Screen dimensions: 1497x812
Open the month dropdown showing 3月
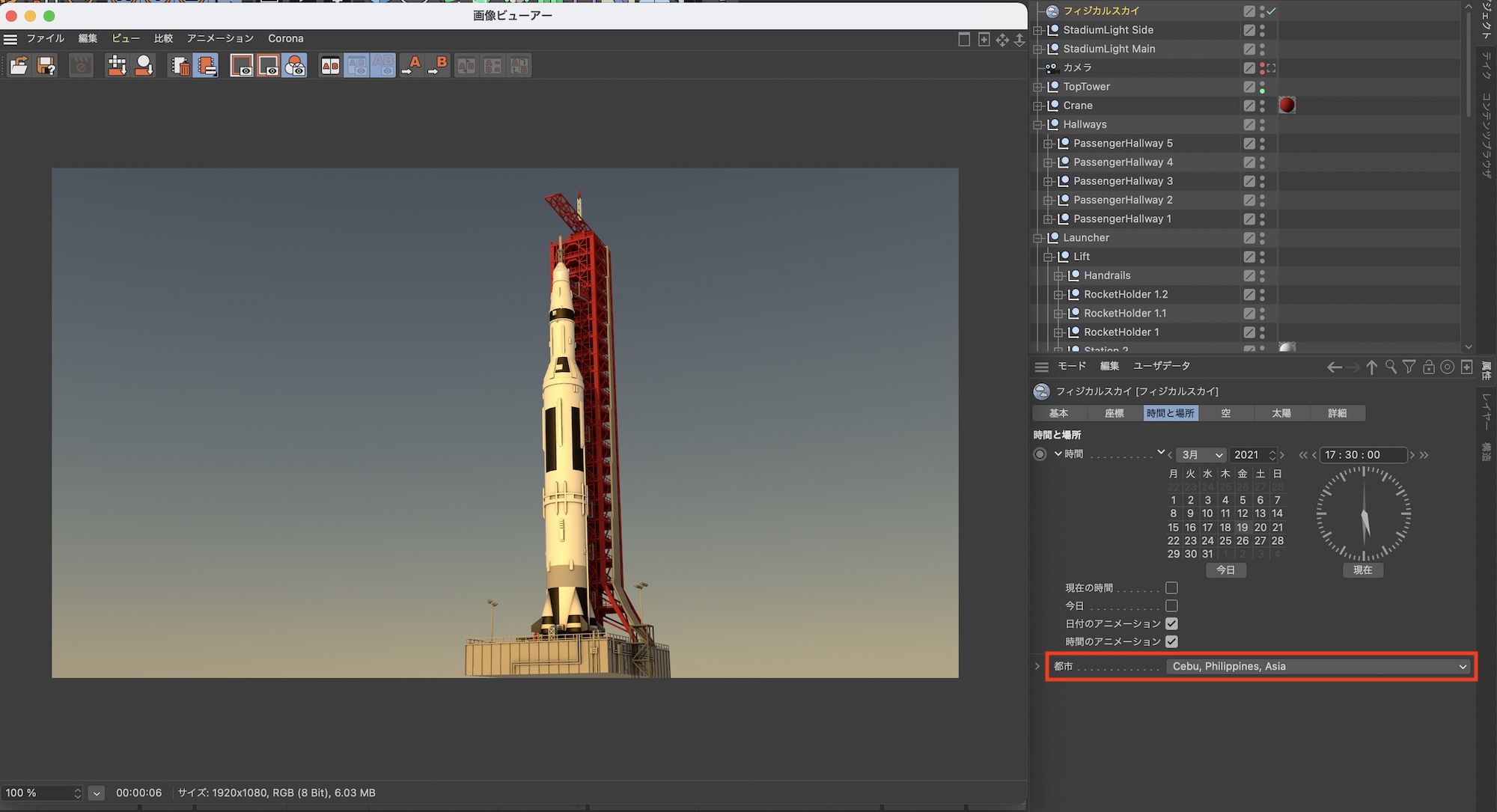click(x=1201, y=455)
